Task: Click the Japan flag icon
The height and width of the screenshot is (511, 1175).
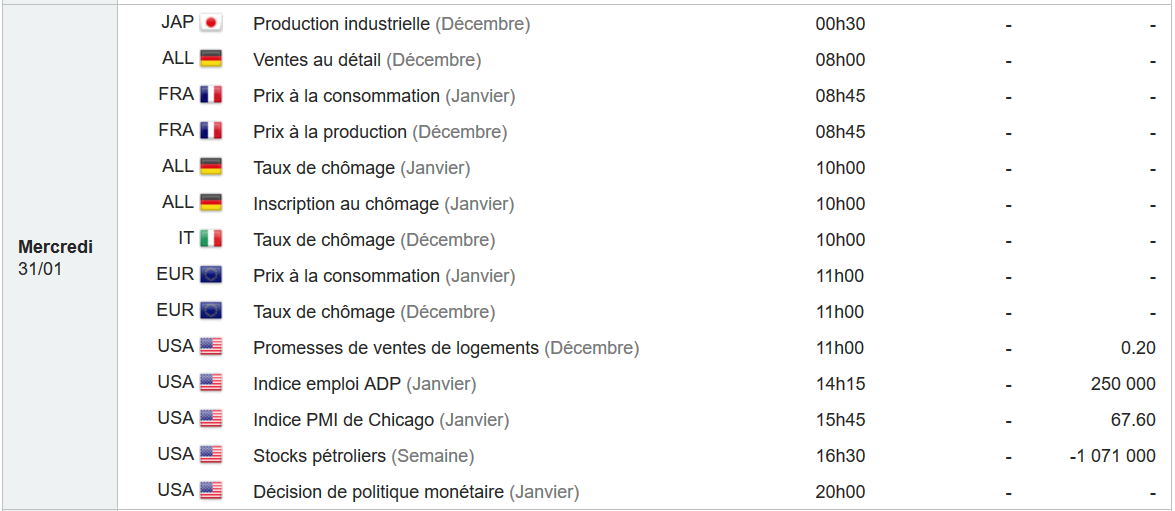Action: pos(210,23)
